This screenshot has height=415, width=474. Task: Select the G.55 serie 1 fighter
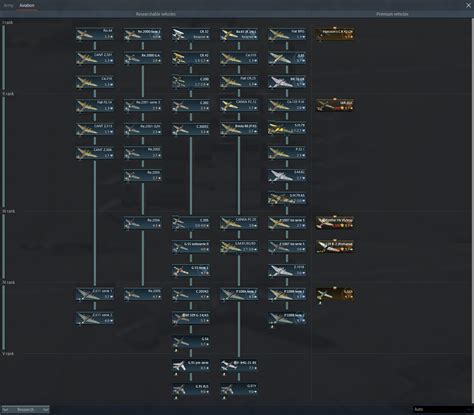pos(191,271)
